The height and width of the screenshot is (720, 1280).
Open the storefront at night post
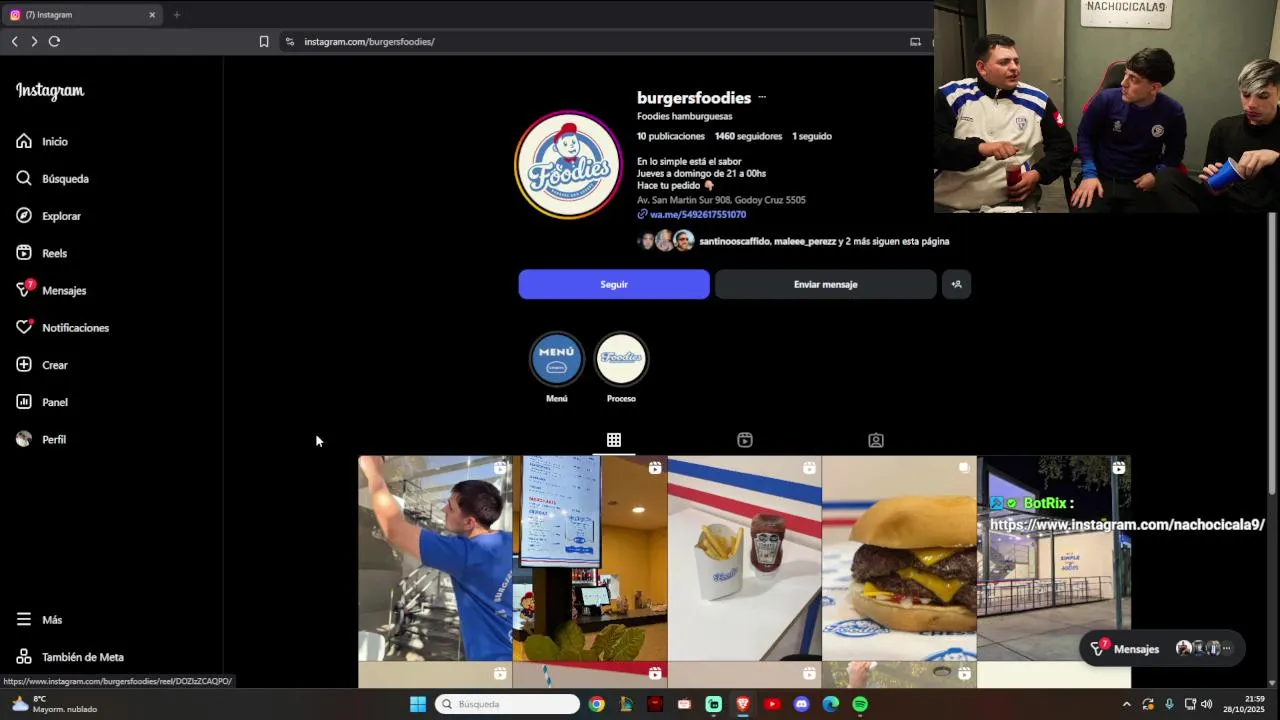1054,558
